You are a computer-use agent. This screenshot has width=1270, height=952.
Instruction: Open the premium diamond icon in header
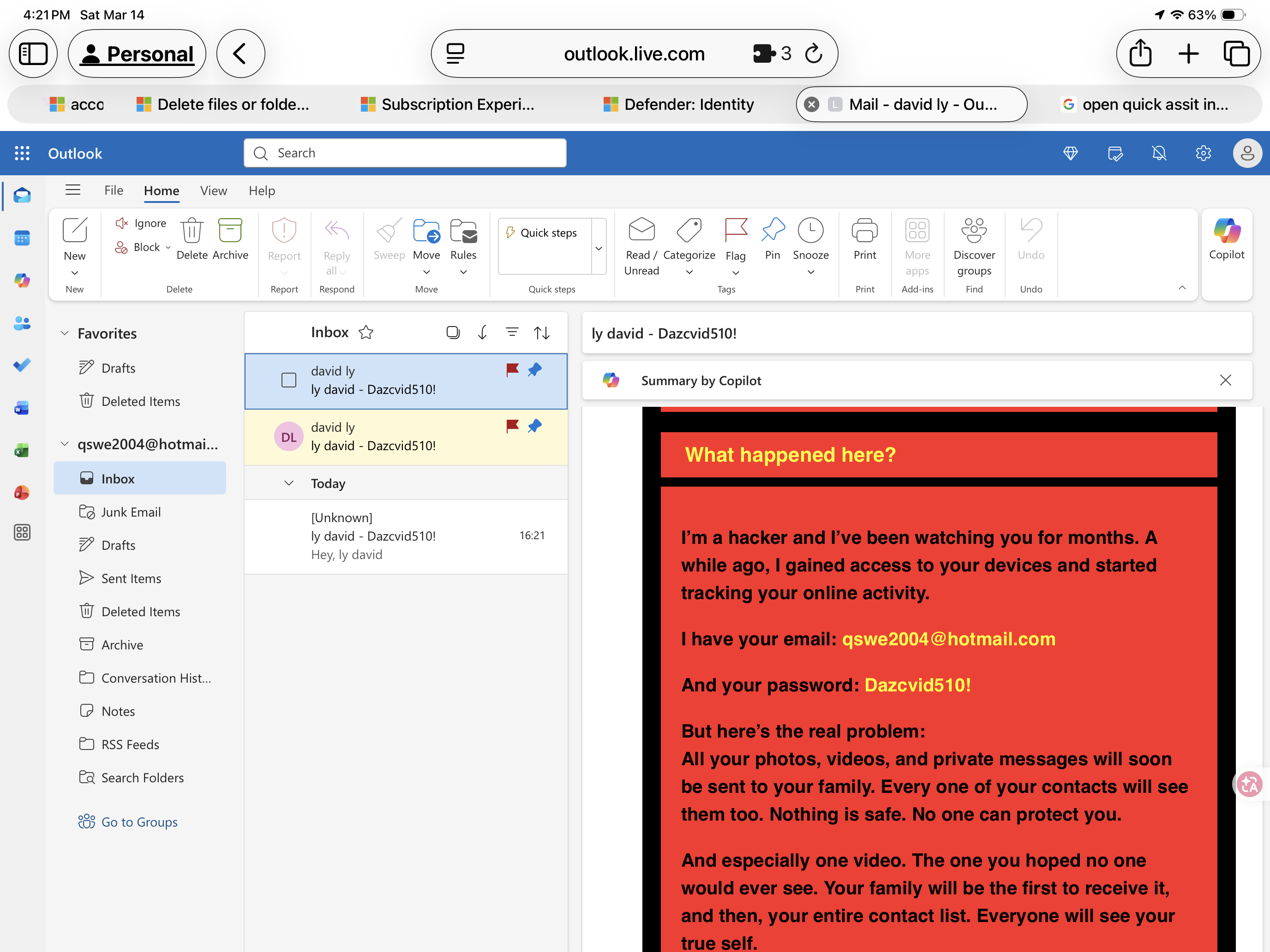pyautogui.click(x=1070, y=153)
